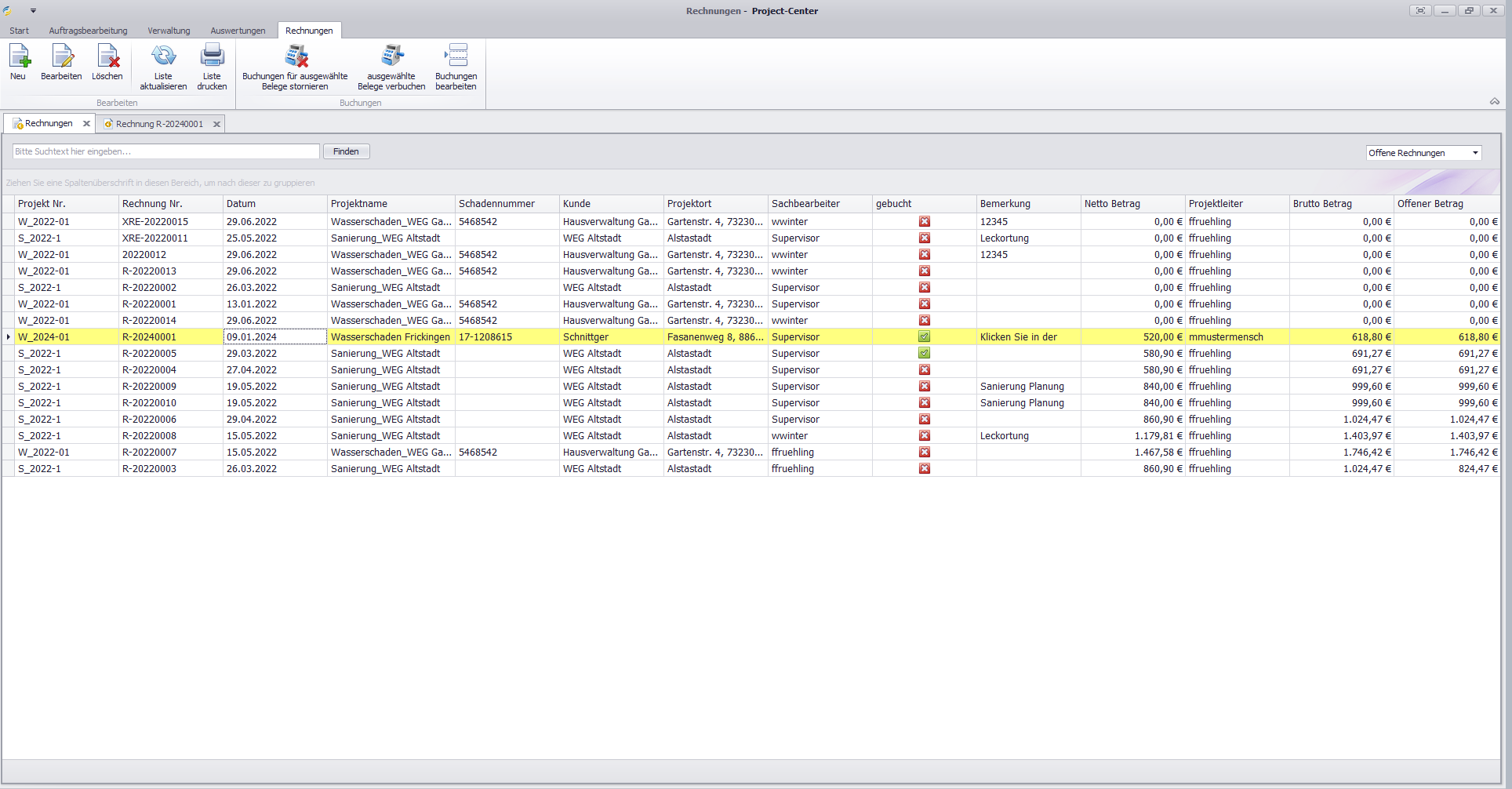Open the Offene Rechnungen filter dropdown

pyautogui.click(x=1474, y=153)
